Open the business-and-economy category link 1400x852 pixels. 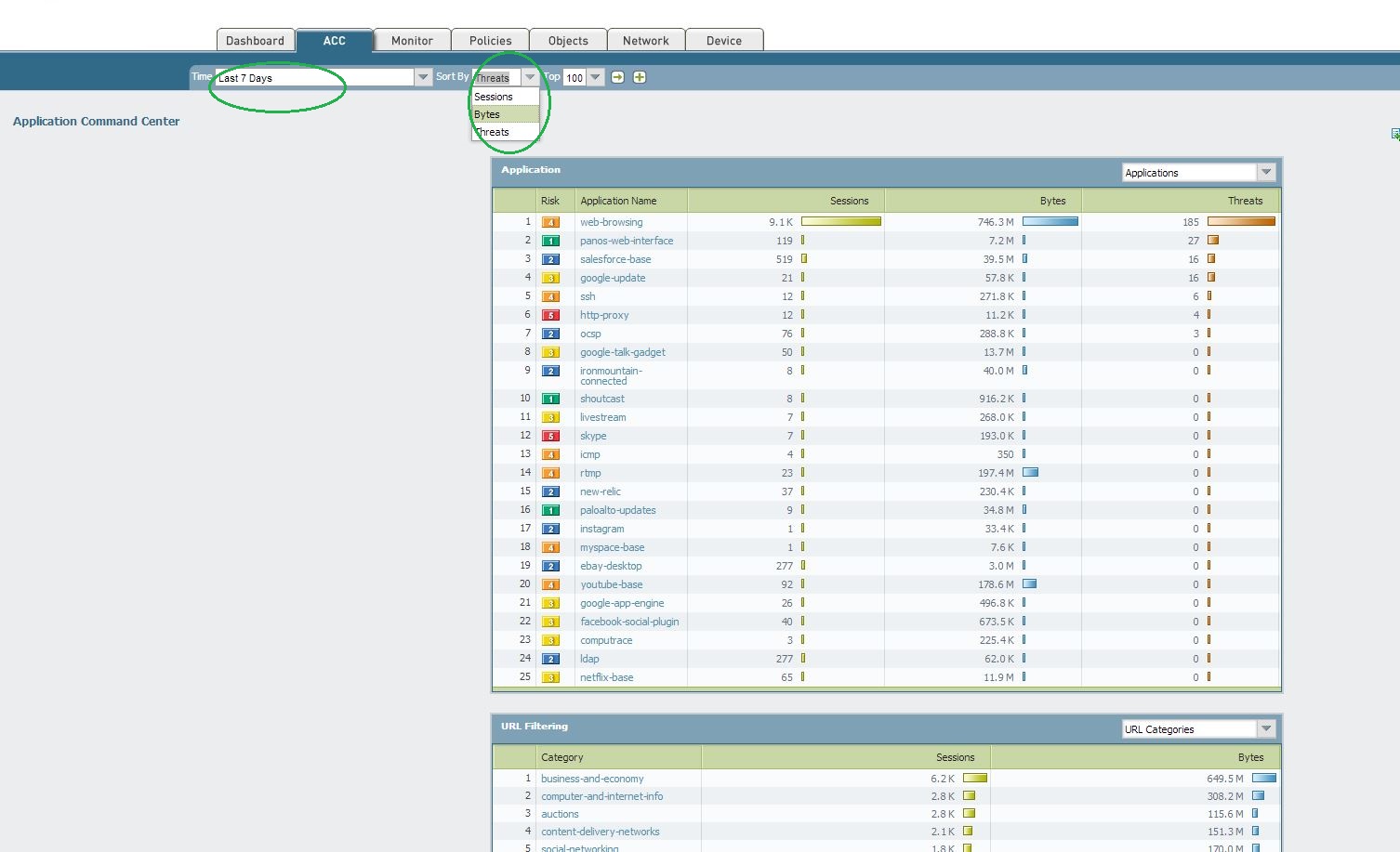point(592,779)
